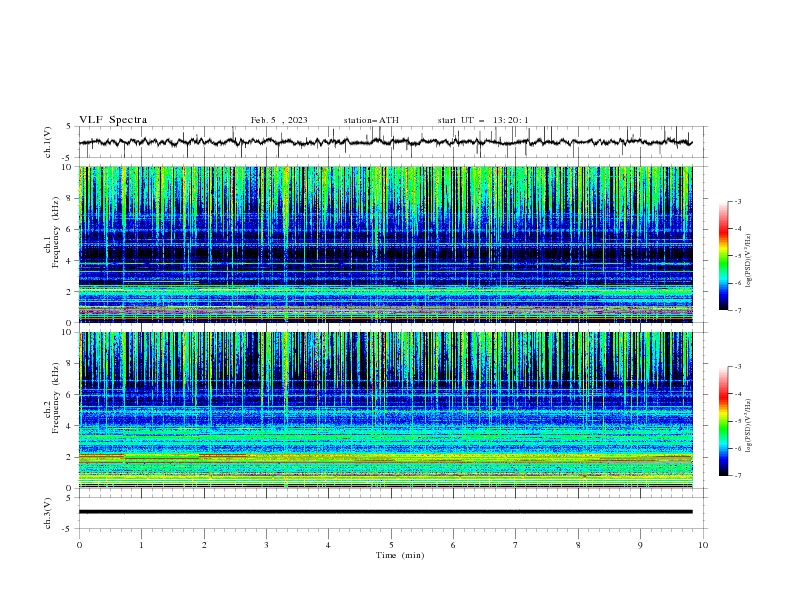Viewport: 792px width, 612px height.
Task: Click time axis tick label 5
Action: click(x=391, y=545)
